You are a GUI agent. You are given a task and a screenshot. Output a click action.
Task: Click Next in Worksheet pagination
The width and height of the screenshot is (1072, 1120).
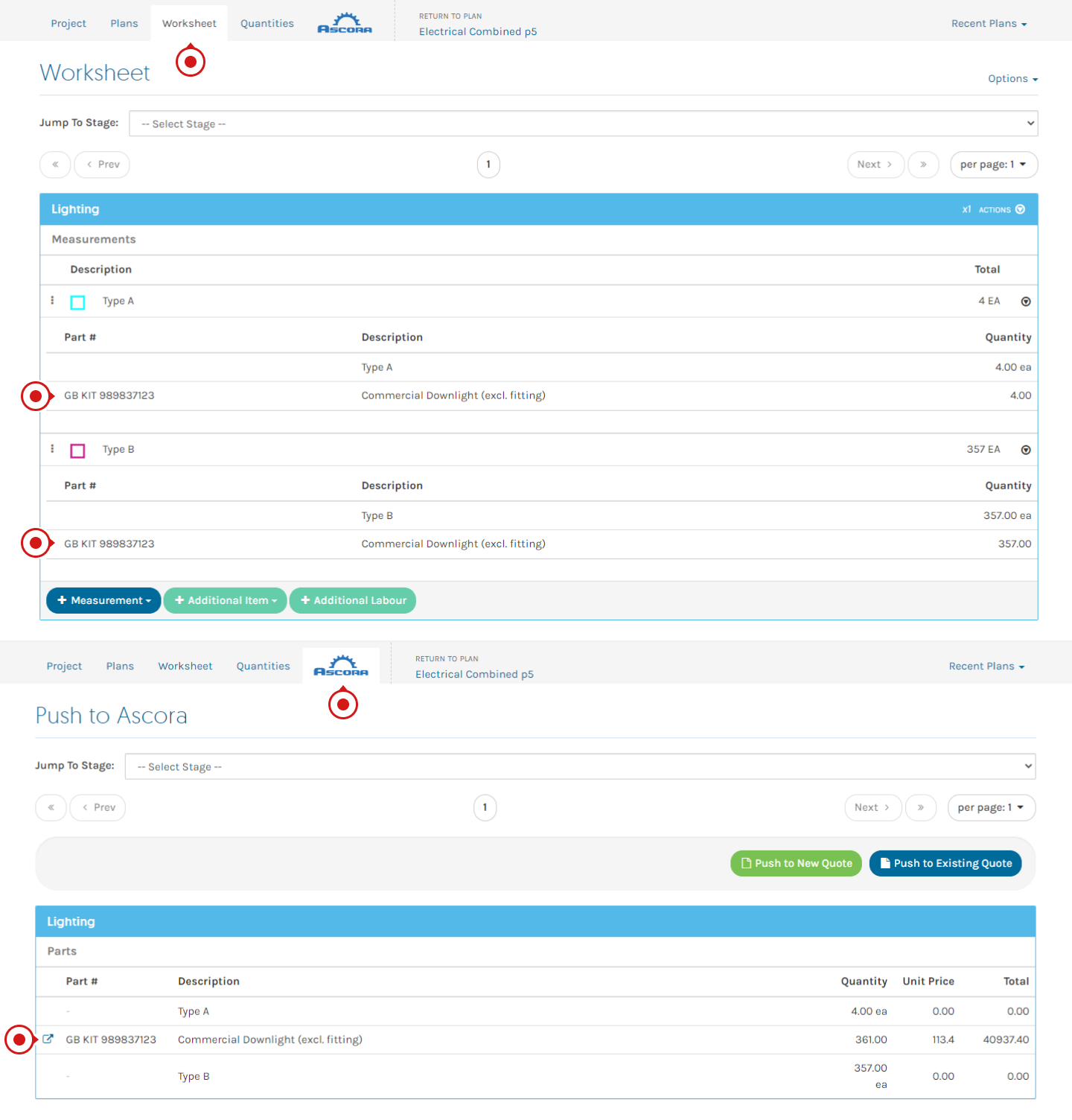coord(875,165)
